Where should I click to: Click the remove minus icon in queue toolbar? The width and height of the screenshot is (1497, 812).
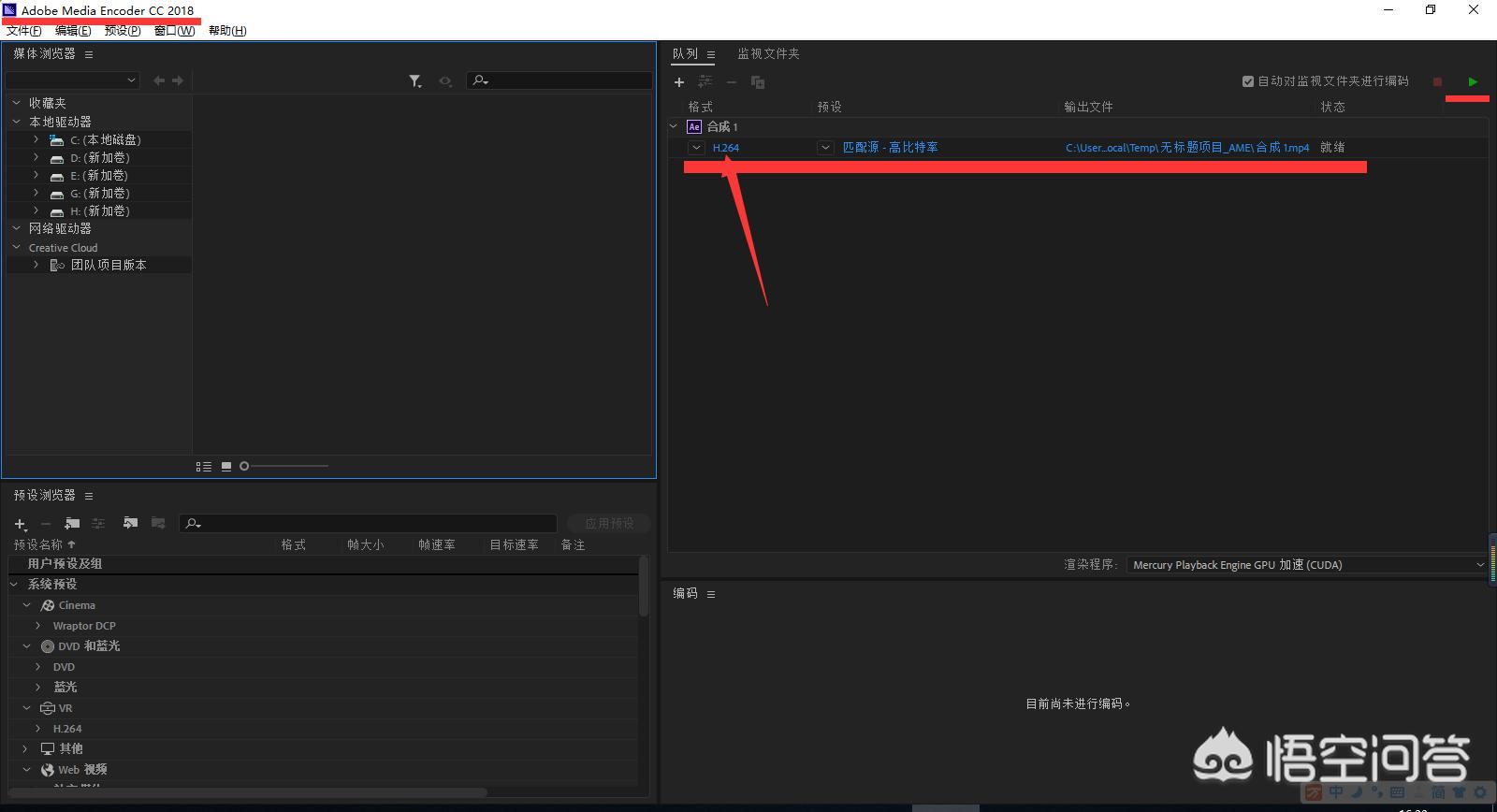click(x=732, y=82)
